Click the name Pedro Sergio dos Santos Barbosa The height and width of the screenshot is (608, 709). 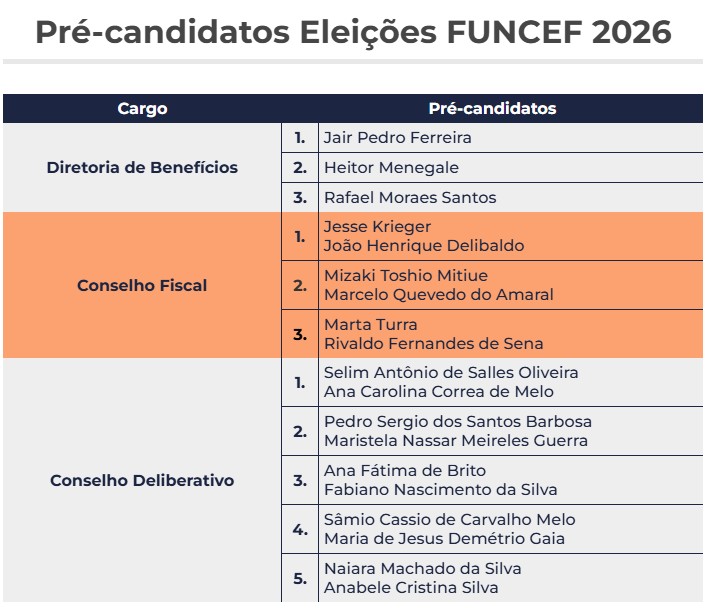tap(457, 421)
